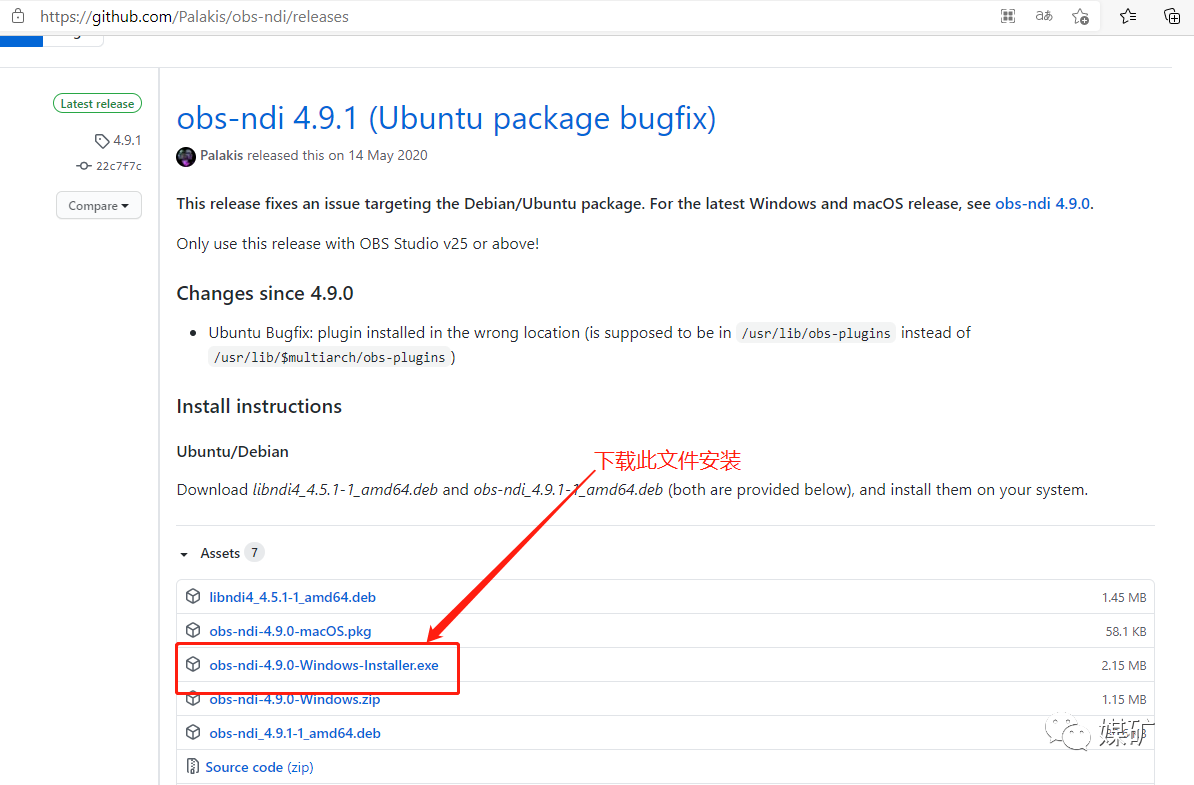Click the Source code zip file icon
This screenshot has width=1194, height=785.
193,767
